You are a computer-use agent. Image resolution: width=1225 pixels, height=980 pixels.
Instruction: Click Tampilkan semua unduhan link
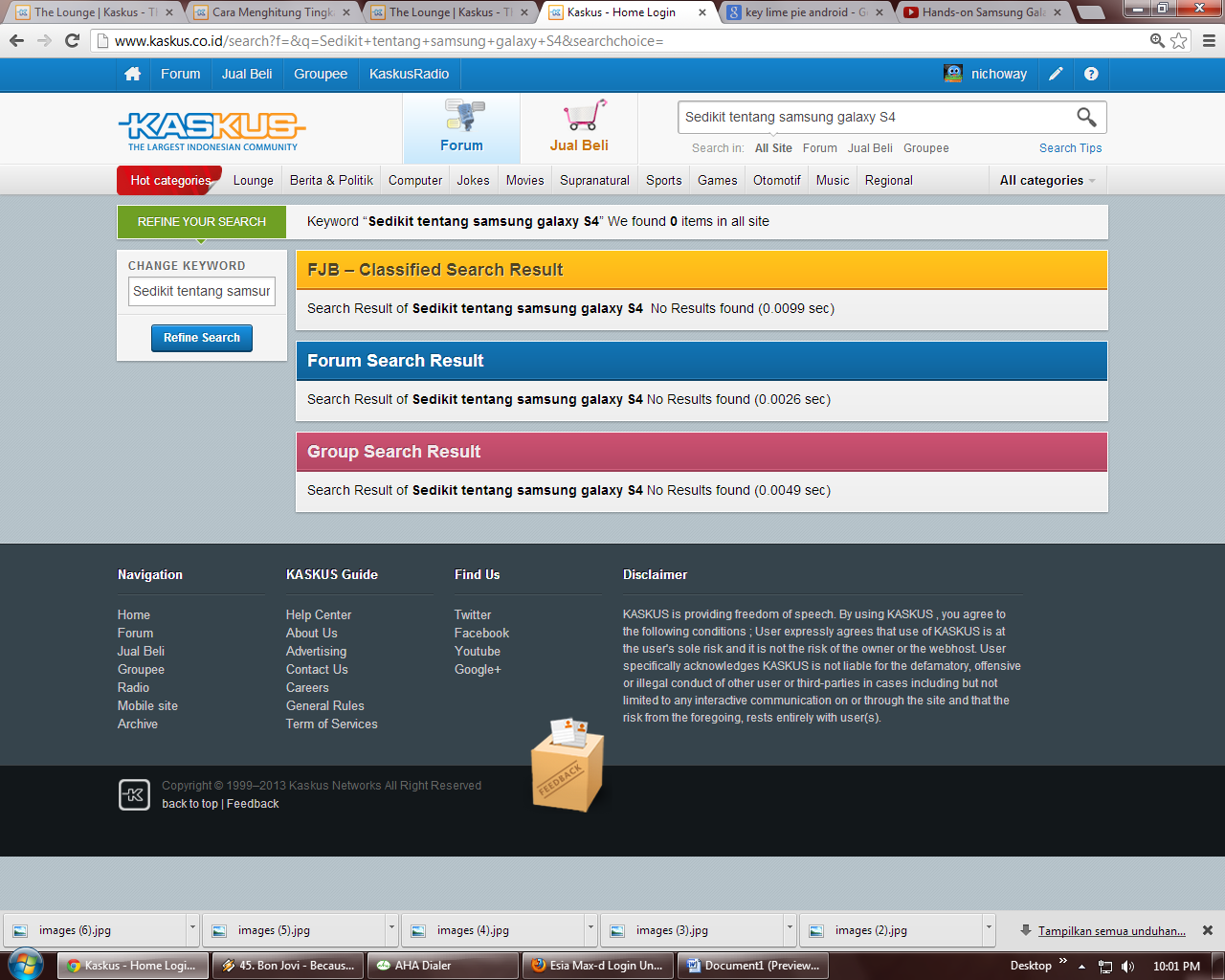click(x=1111, y=930)
